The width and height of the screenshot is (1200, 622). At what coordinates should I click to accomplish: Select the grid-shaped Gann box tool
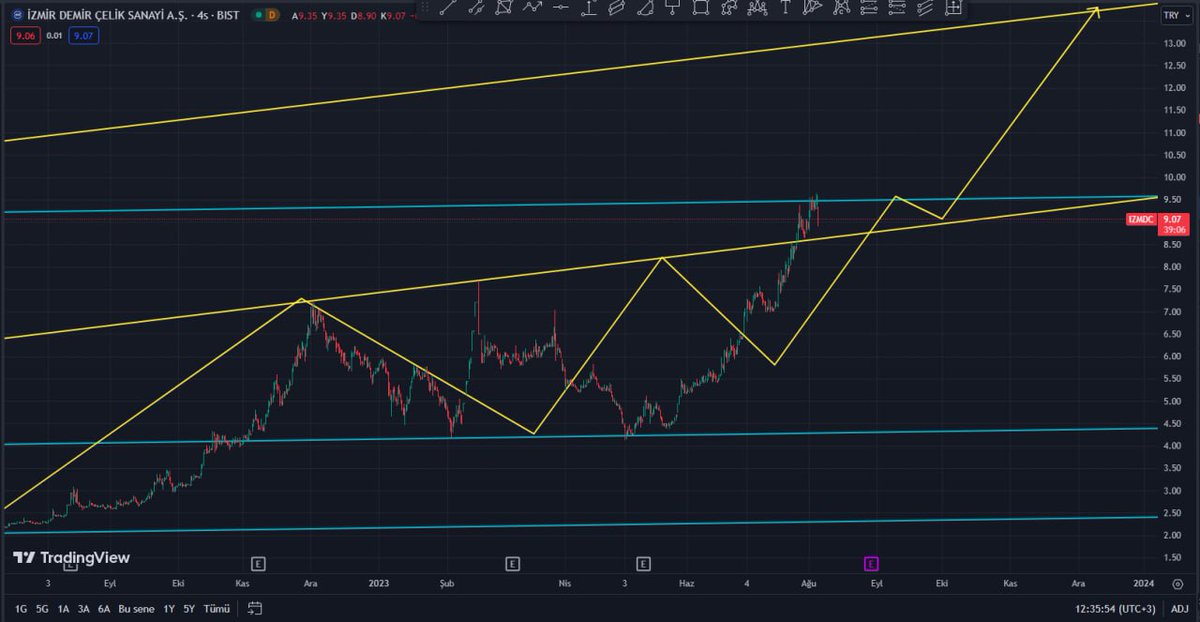[x=953, y=8]
